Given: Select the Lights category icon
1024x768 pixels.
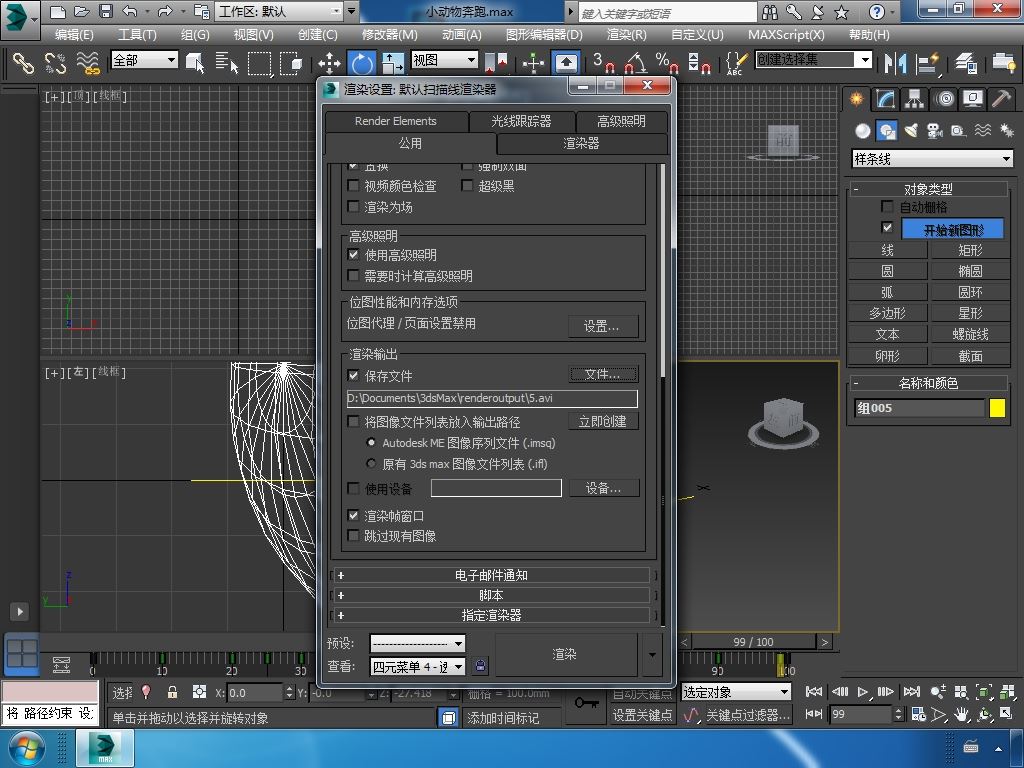Looking at the screenshot, I should 911,131.
